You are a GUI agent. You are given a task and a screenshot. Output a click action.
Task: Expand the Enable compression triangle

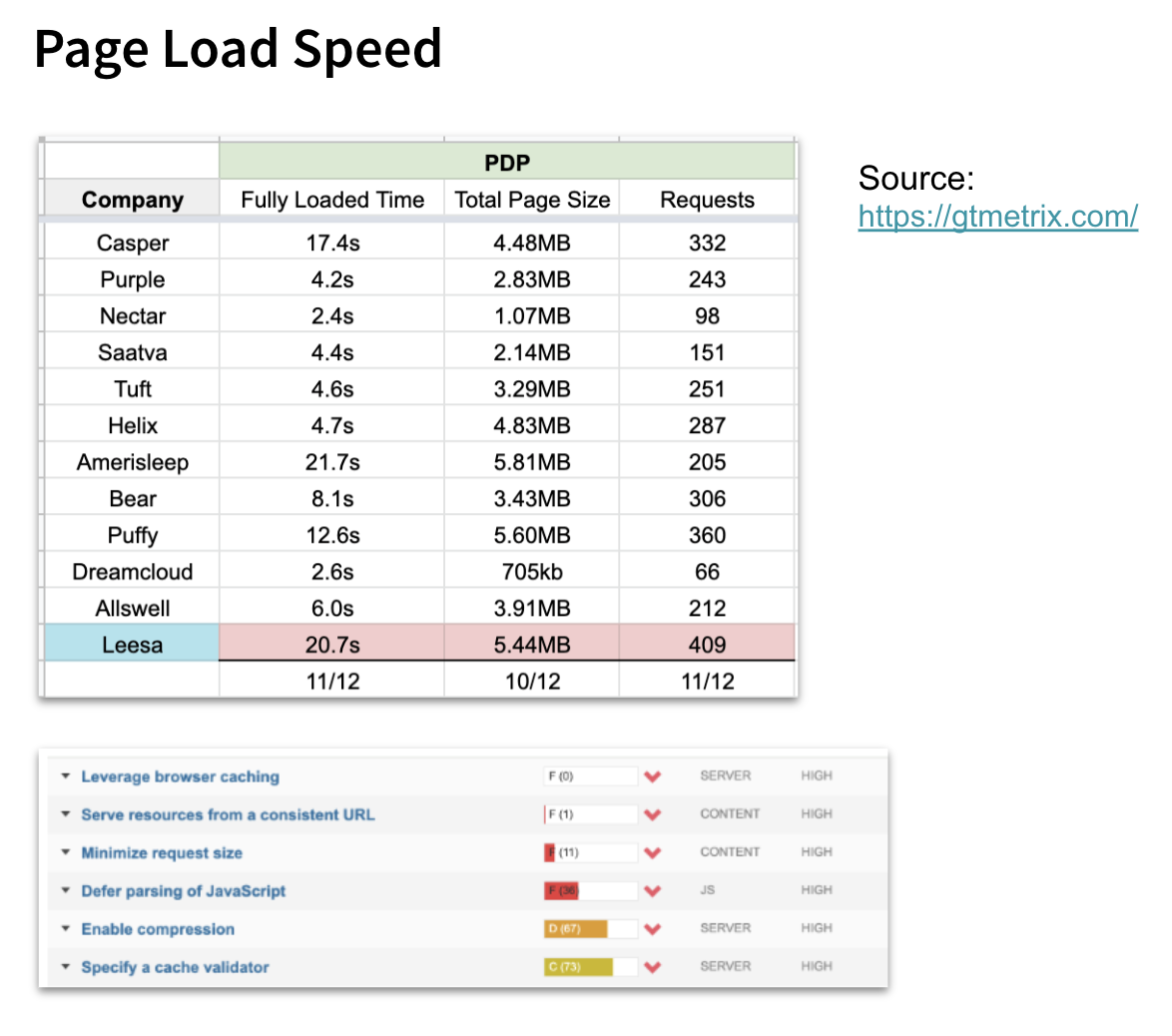point(66,928)
